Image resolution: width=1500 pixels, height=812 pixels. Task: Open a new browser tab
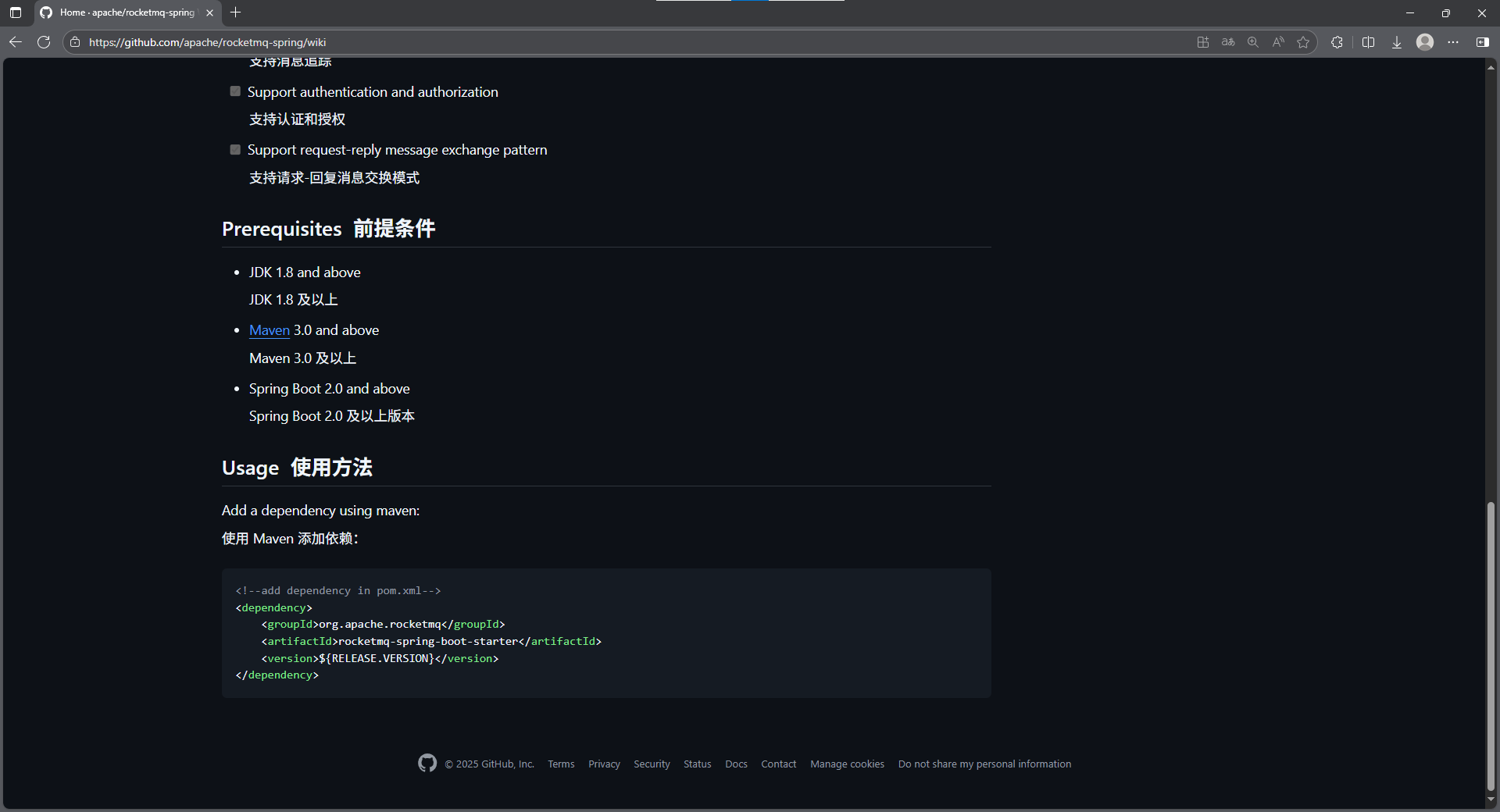pos(236,12)
